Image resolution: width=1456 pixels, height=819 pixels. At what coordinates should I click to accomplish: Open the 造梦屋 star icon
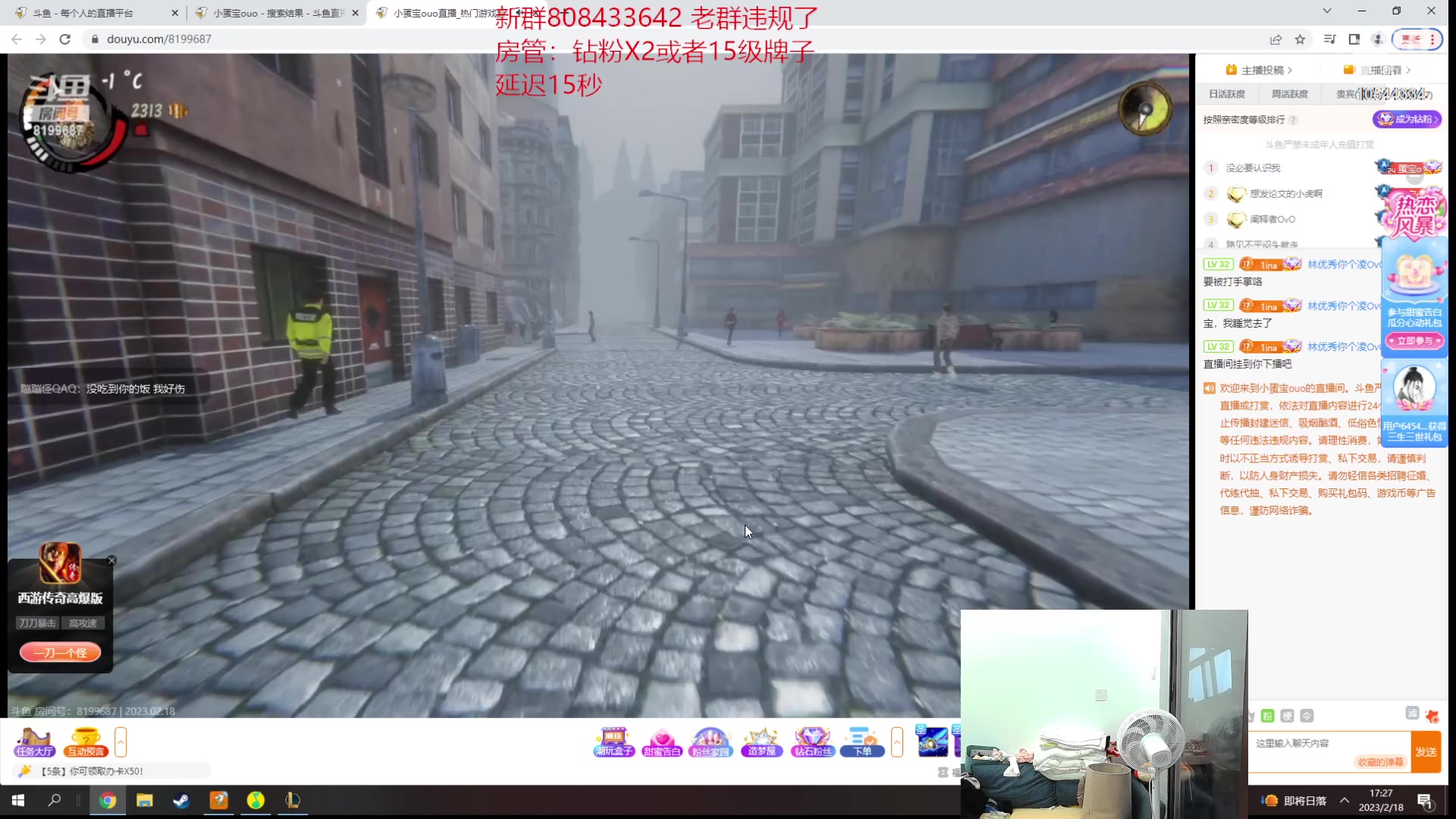[x=761, y=742]
